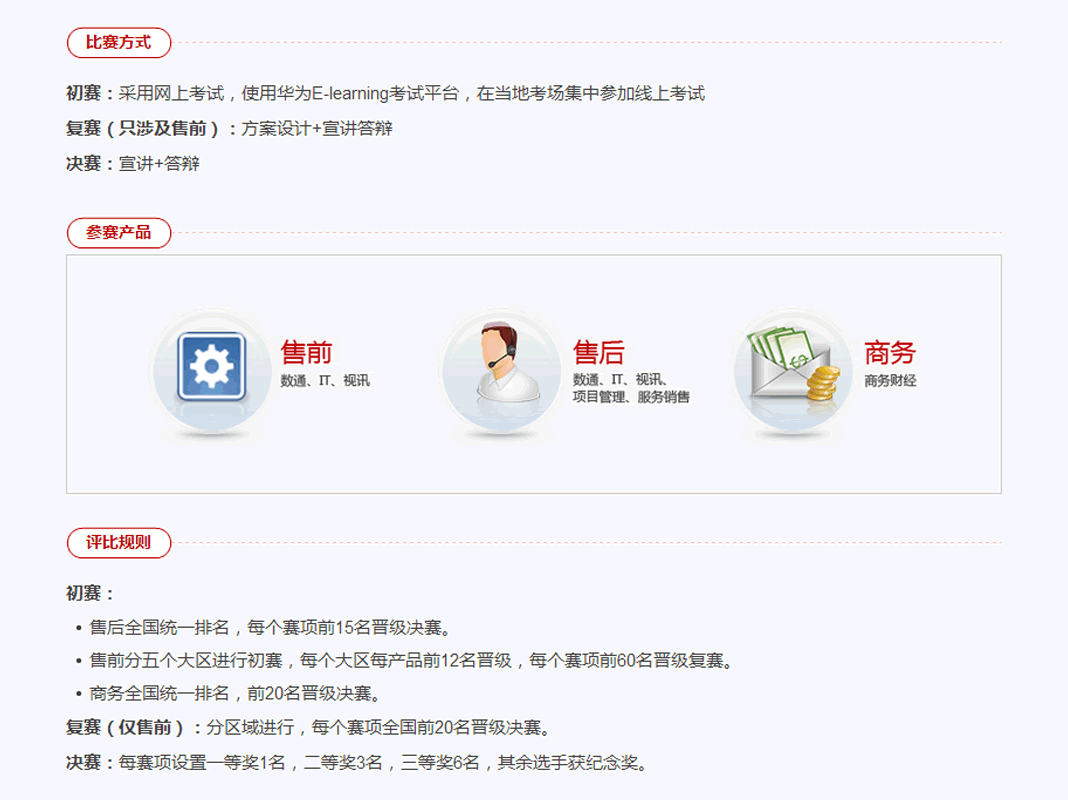Select the 评比规则 section badge

tap(119, 543)
